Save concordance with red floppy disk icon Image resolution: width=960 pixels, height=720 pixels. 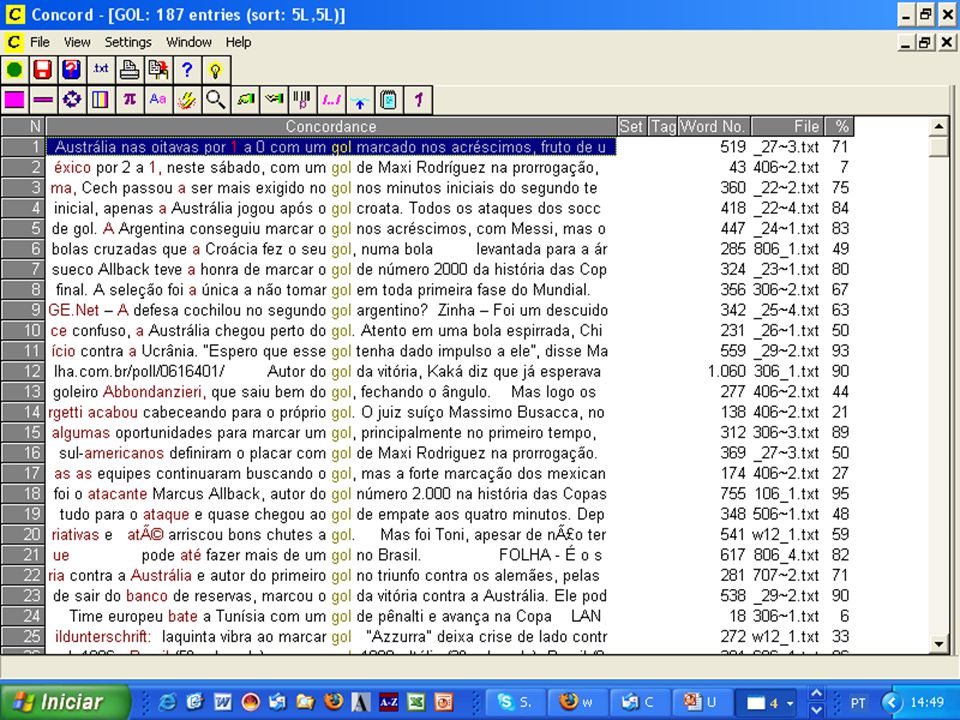[x=43, y=70]
